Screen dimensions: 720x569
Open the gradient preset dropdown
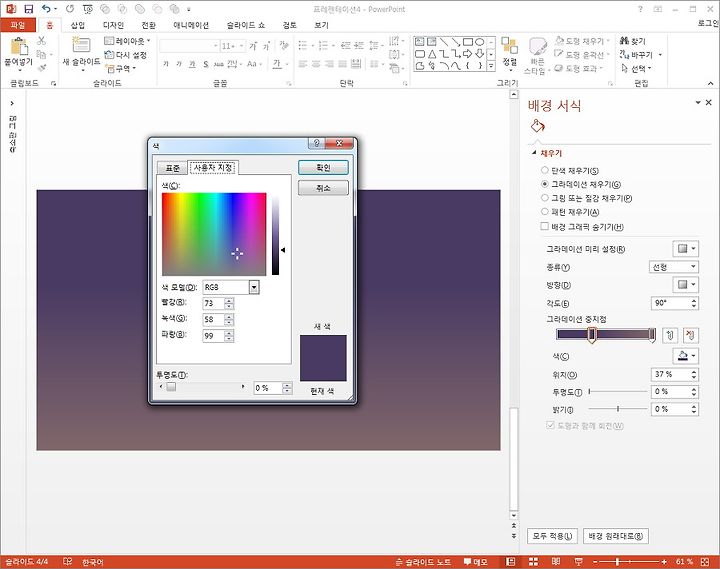pyautogui.click(x=686, y=248)
